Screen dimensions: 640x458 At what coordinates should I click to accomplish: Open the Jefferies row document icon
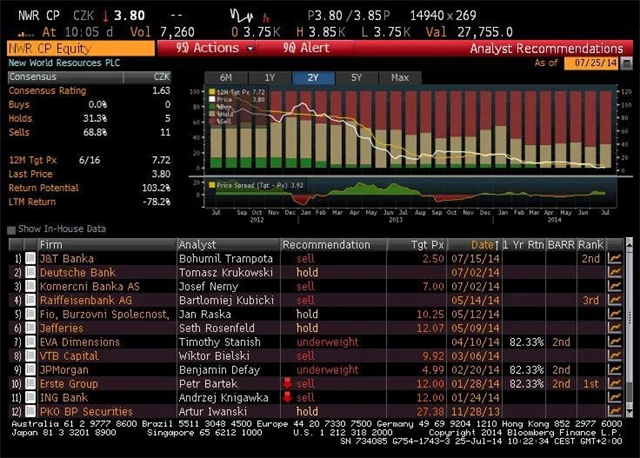click(x=31, y=328)
